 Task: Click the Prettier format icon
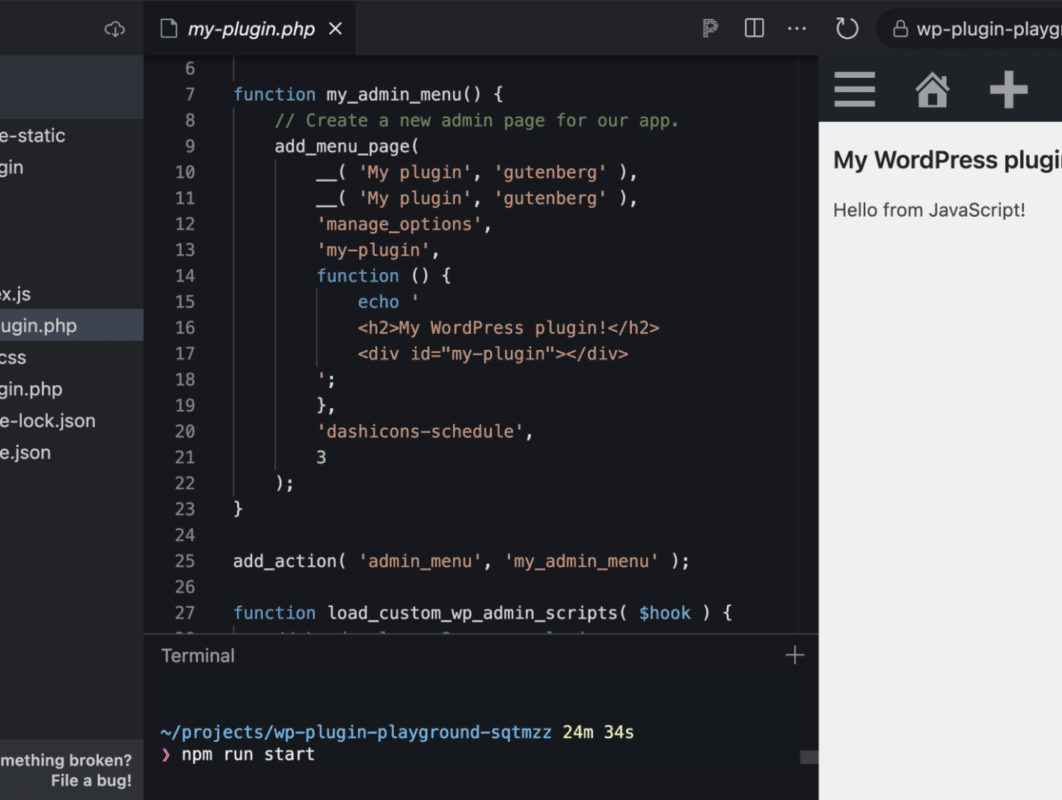click(710, 28)
